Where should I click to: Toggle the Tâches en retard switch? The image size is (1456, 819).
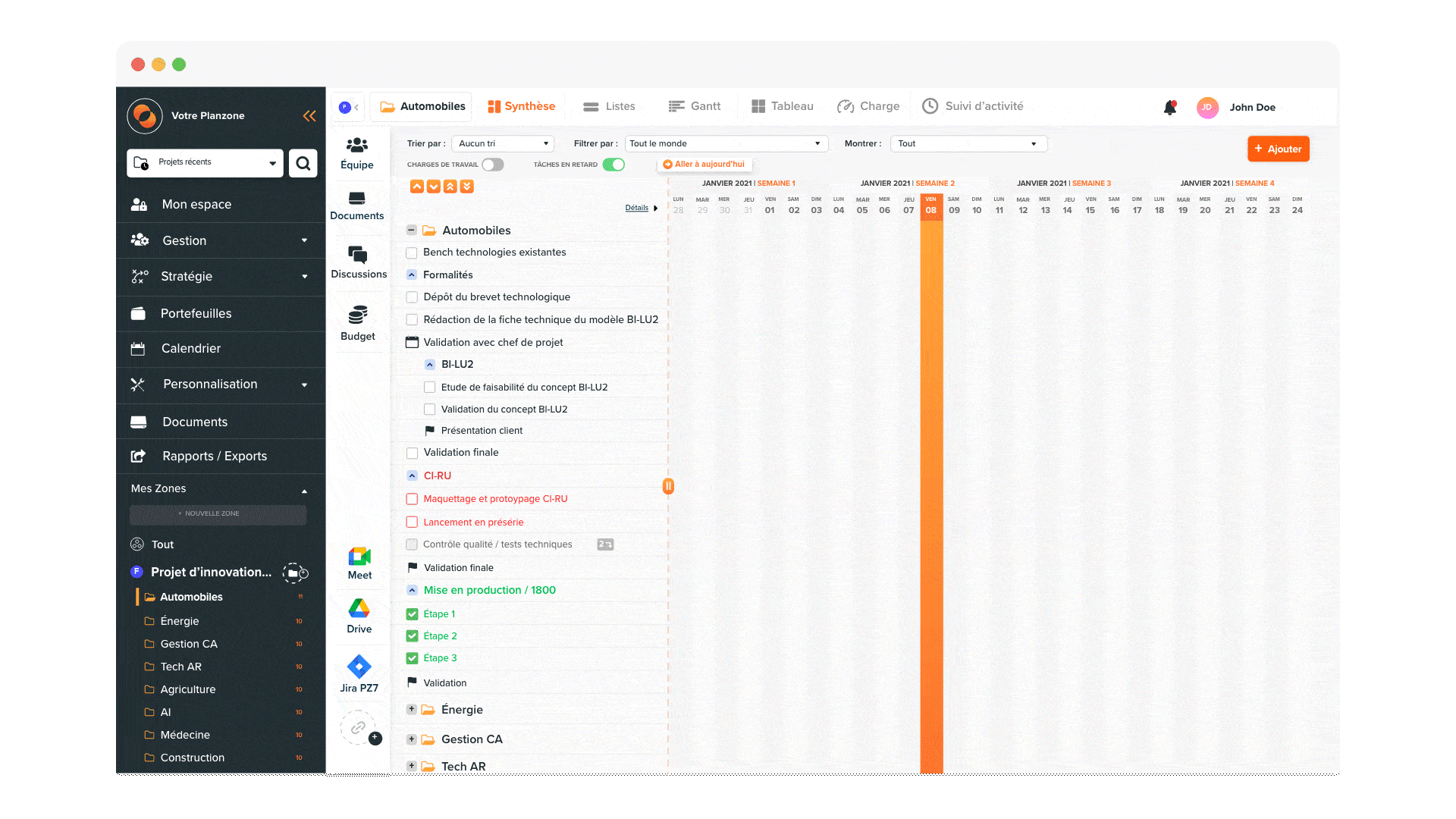[613, 164]
